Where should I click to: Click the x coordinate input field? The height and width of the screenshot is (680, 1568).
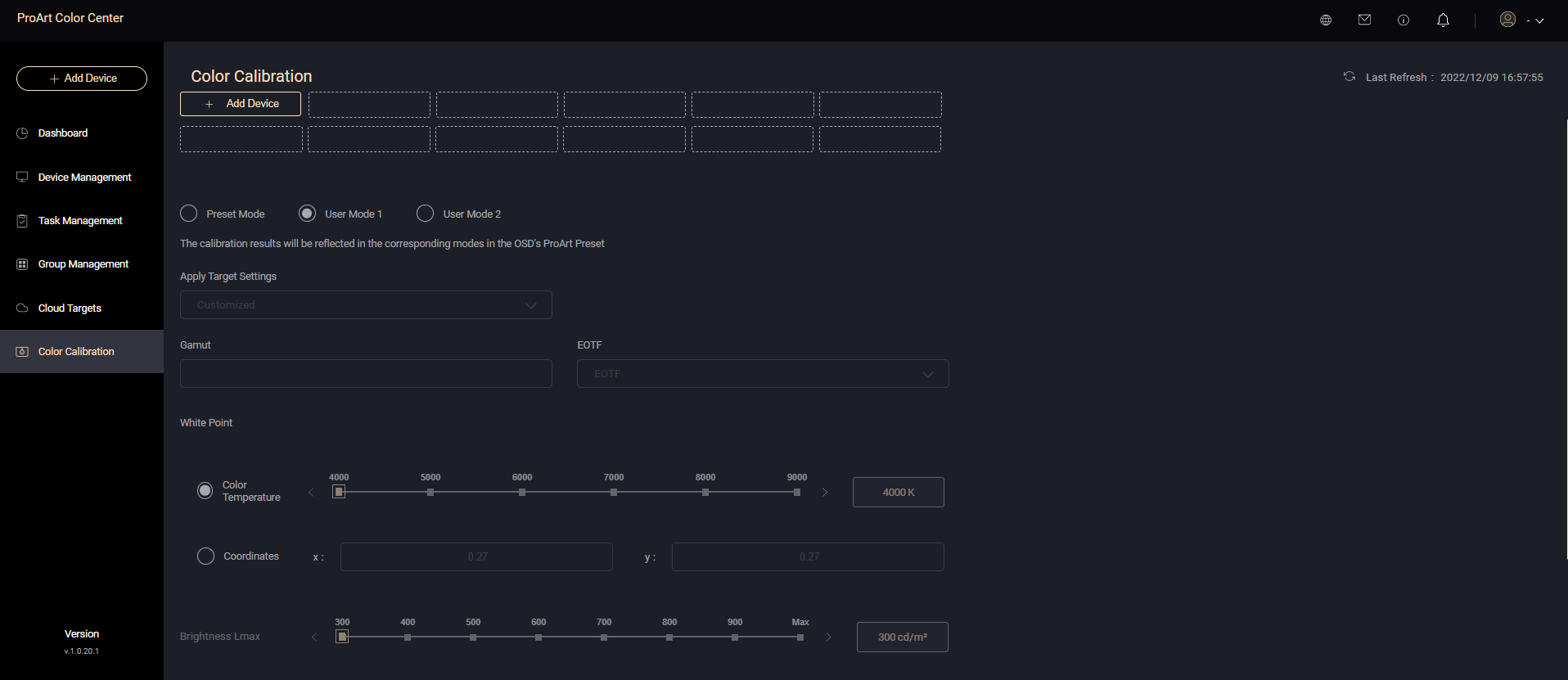476,556
